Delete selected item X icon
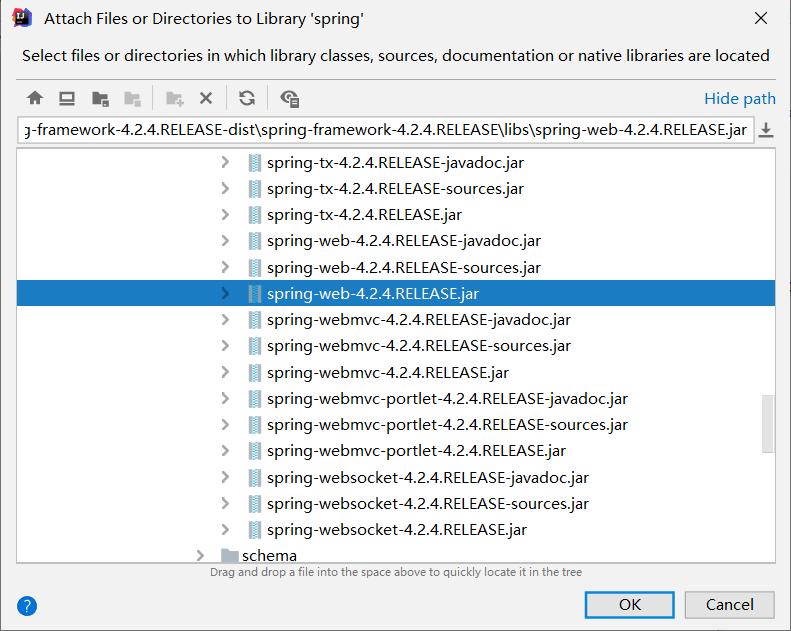This screenshot has height=631, width=791. point(206,98)
